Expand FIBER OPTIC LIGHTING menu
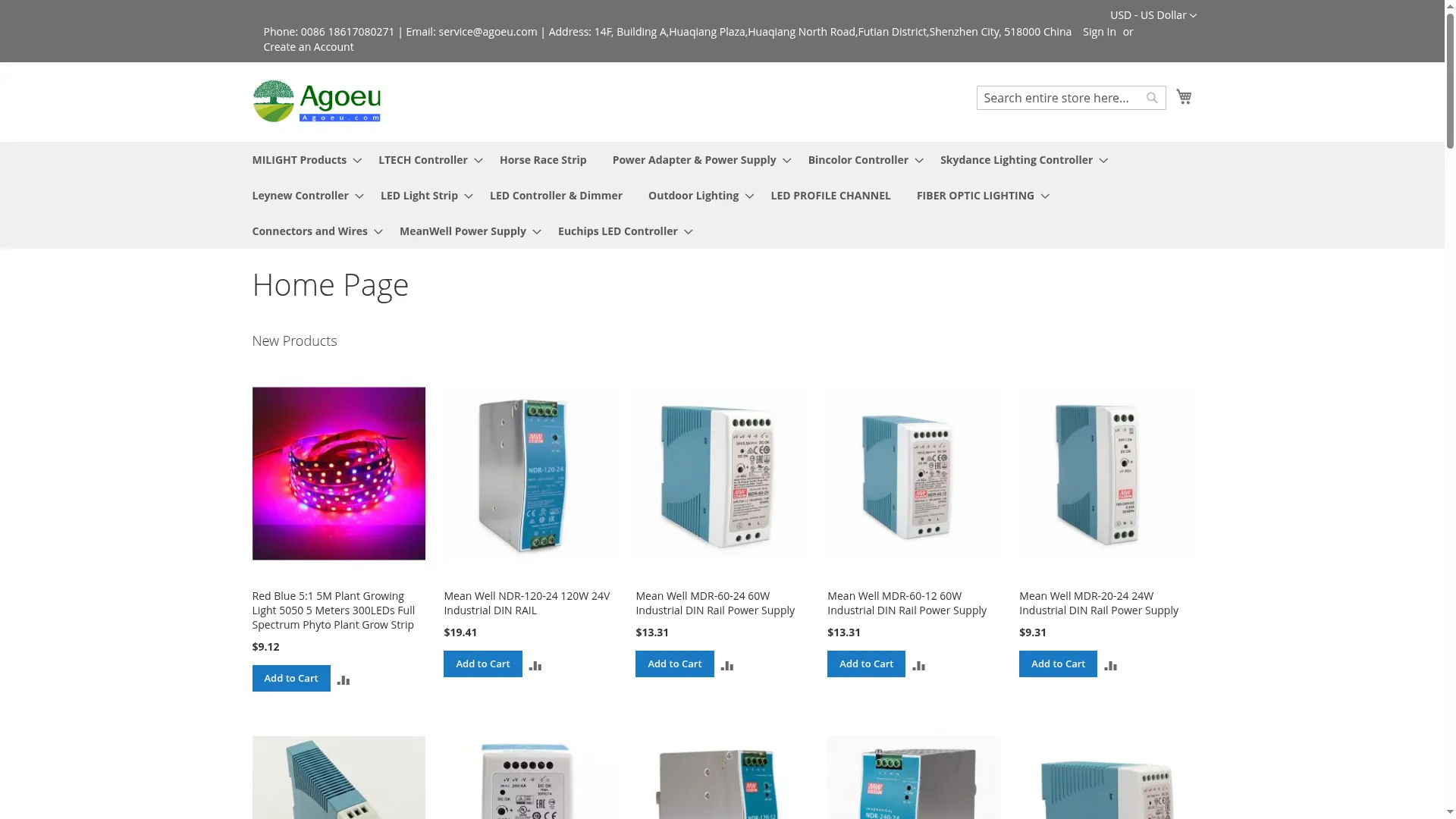Image resolution: width=1456 pixels, height=819 pixels. click(x=984, y=196)
